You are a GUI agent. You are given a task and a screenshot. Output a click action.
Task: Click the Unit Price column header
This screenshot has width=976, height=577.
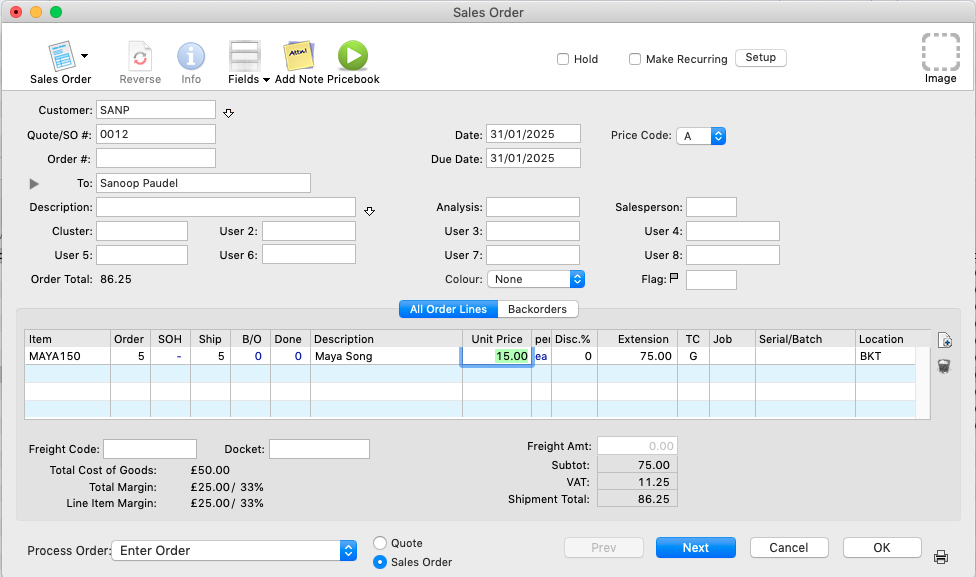(497, 339)
